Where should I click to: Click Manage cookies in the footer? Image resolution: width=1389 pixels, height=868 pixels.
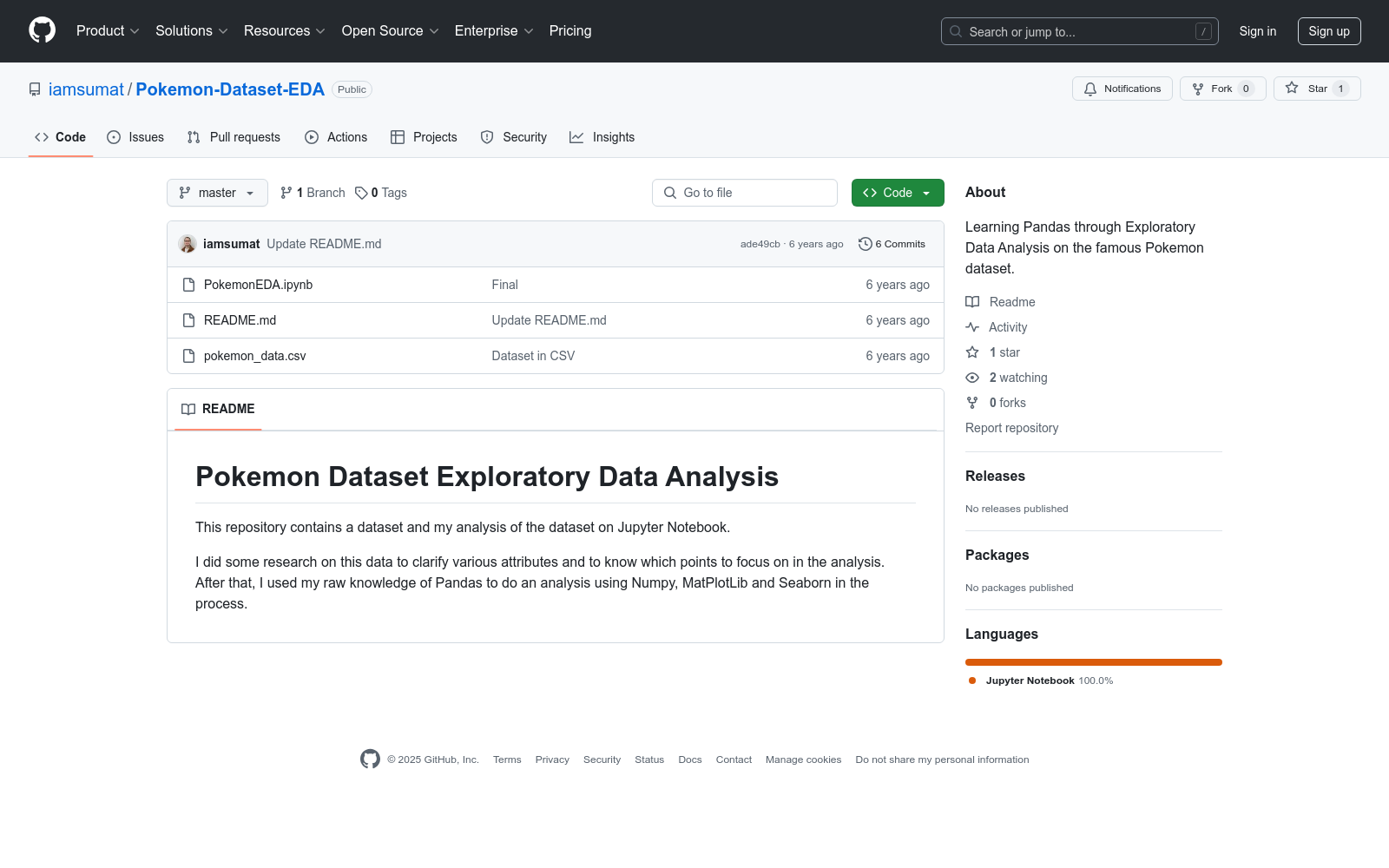pyautogui.click(x=804, y=759)
